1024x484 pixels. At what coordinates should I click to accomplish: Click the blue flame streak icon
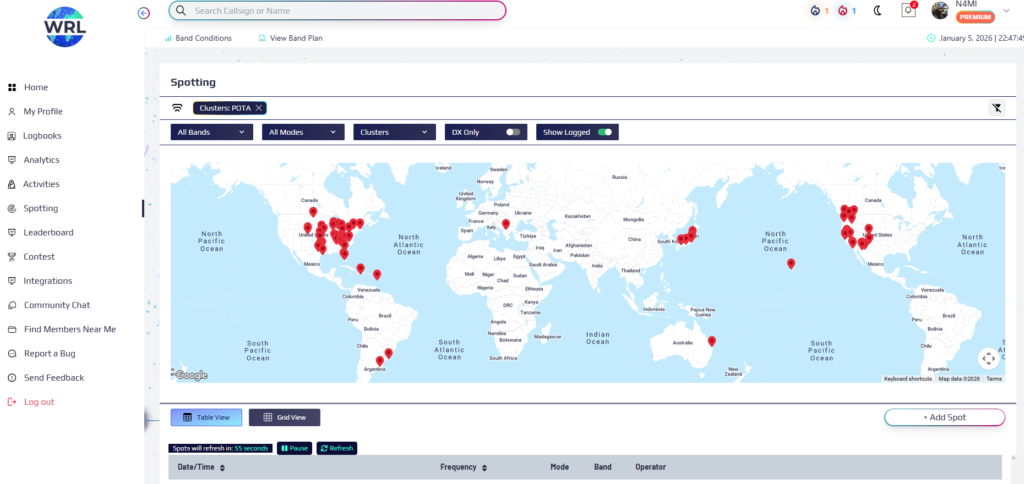coord(816,11)
